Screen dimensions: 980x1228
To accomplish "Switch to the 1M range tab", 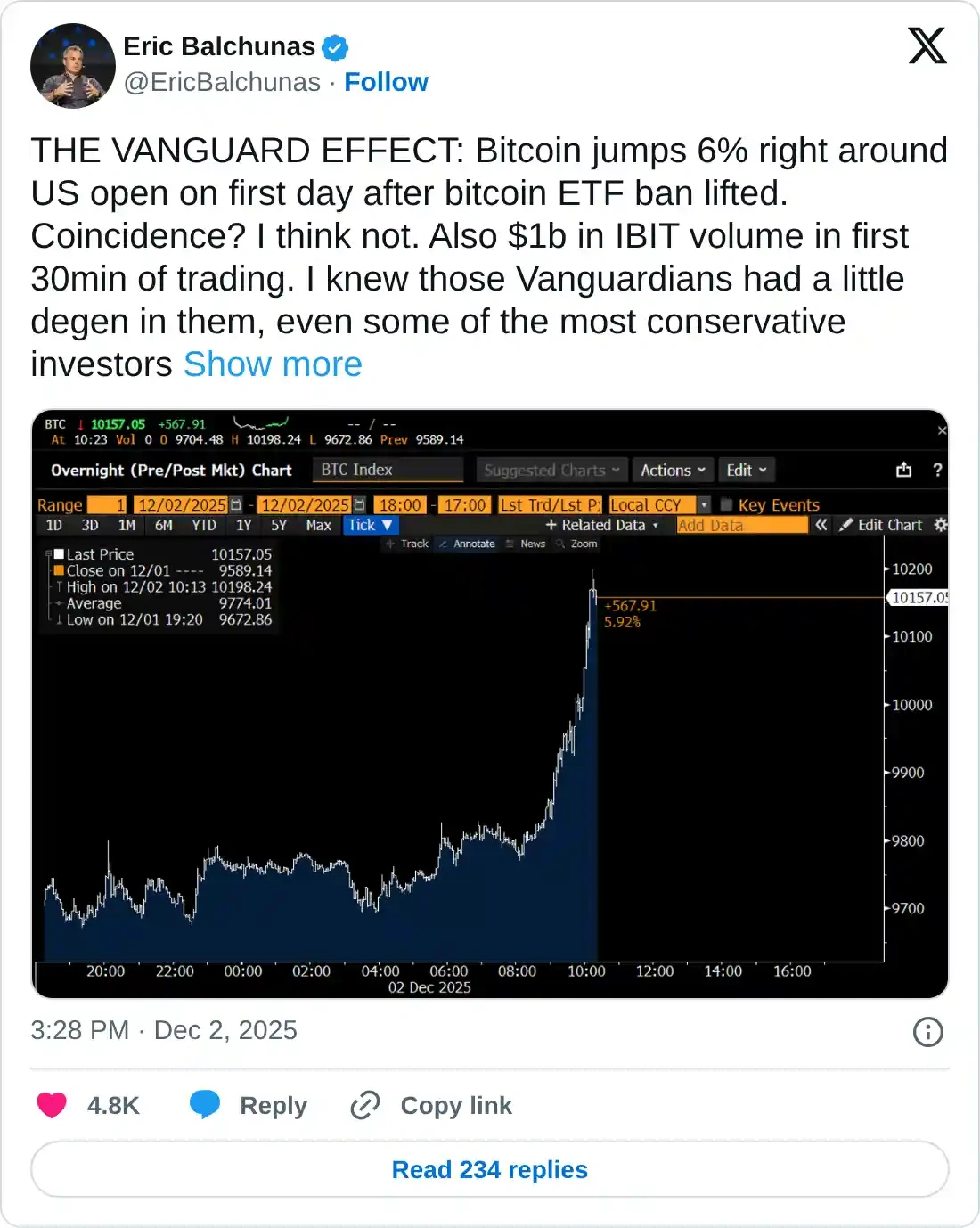I will [127, 526].
